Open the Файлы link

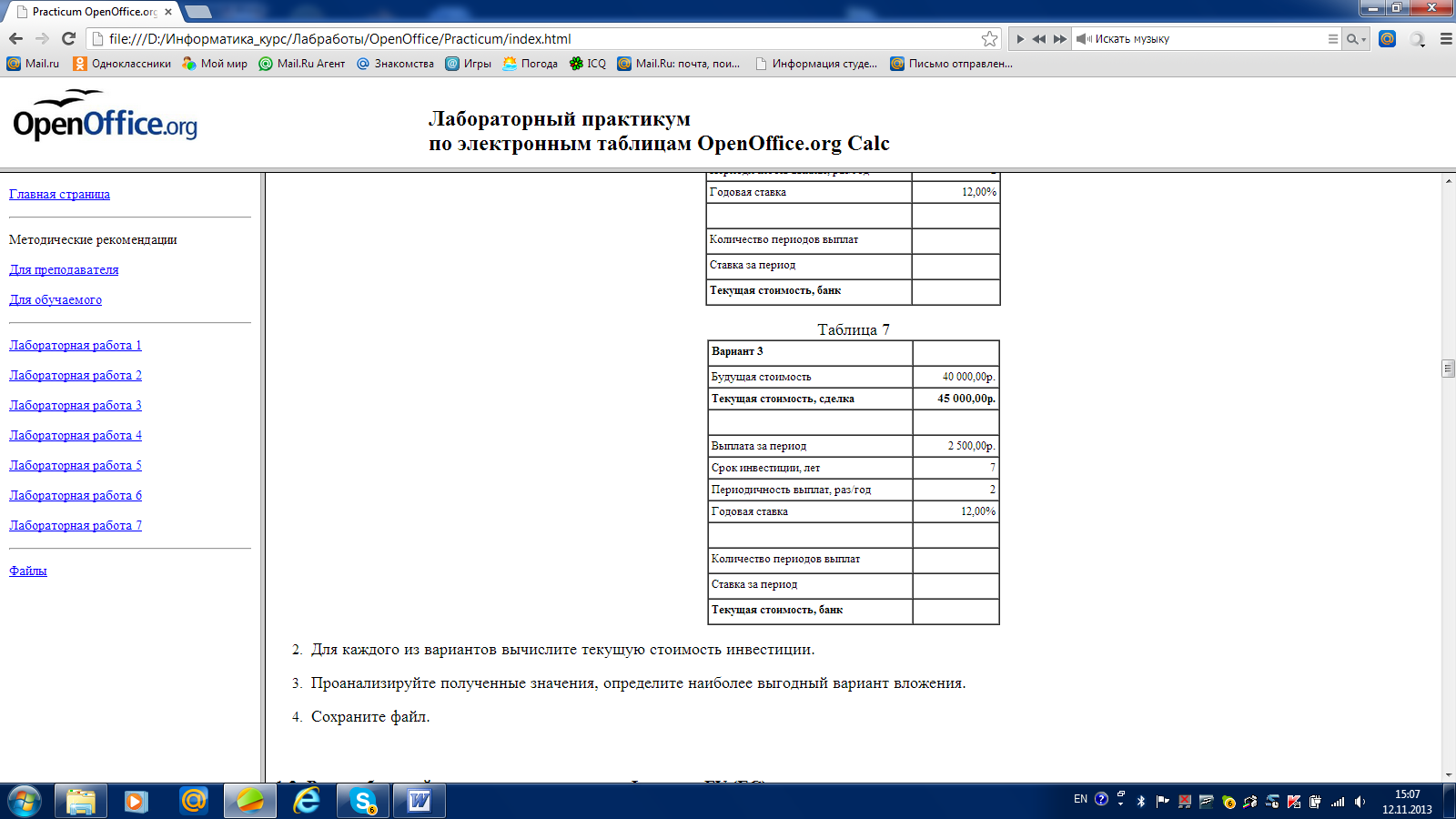click(28, 571)
